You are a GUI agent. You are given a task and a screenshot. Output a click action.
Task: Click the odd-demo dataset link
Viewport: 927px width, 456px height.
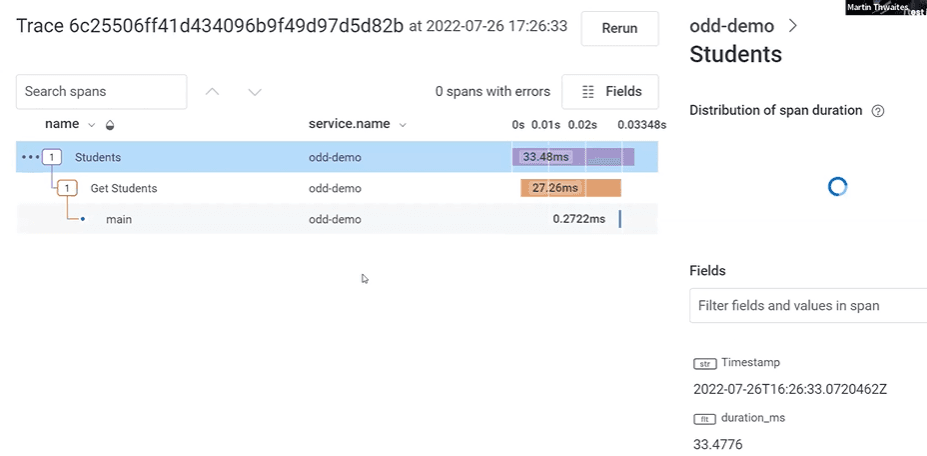[x=735, y=26]
